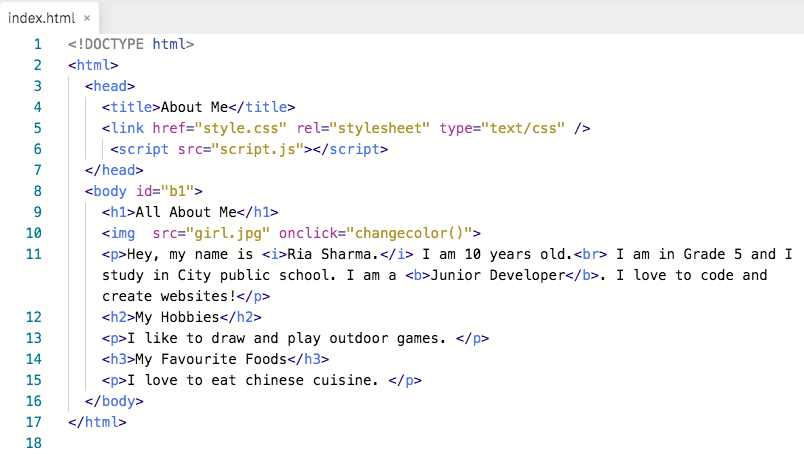Click the 'Ria Sharma.' italic text
Viewport: 804px width, 454px height.
333,254
